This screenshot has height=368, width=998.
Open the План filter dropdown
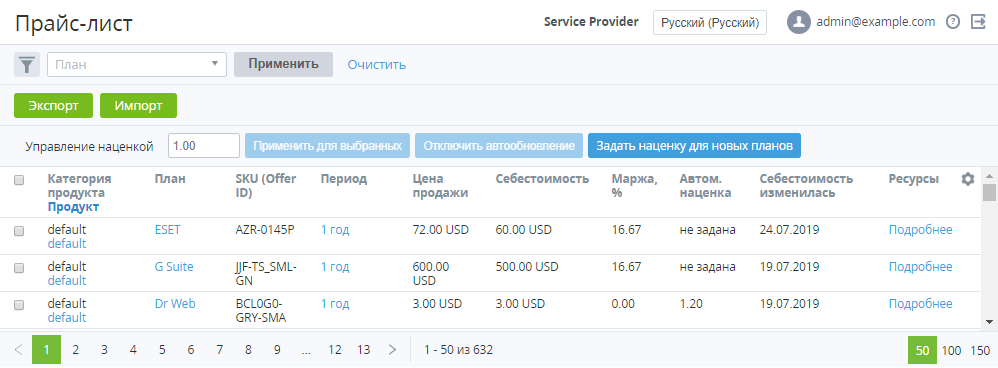pos(137,64)
